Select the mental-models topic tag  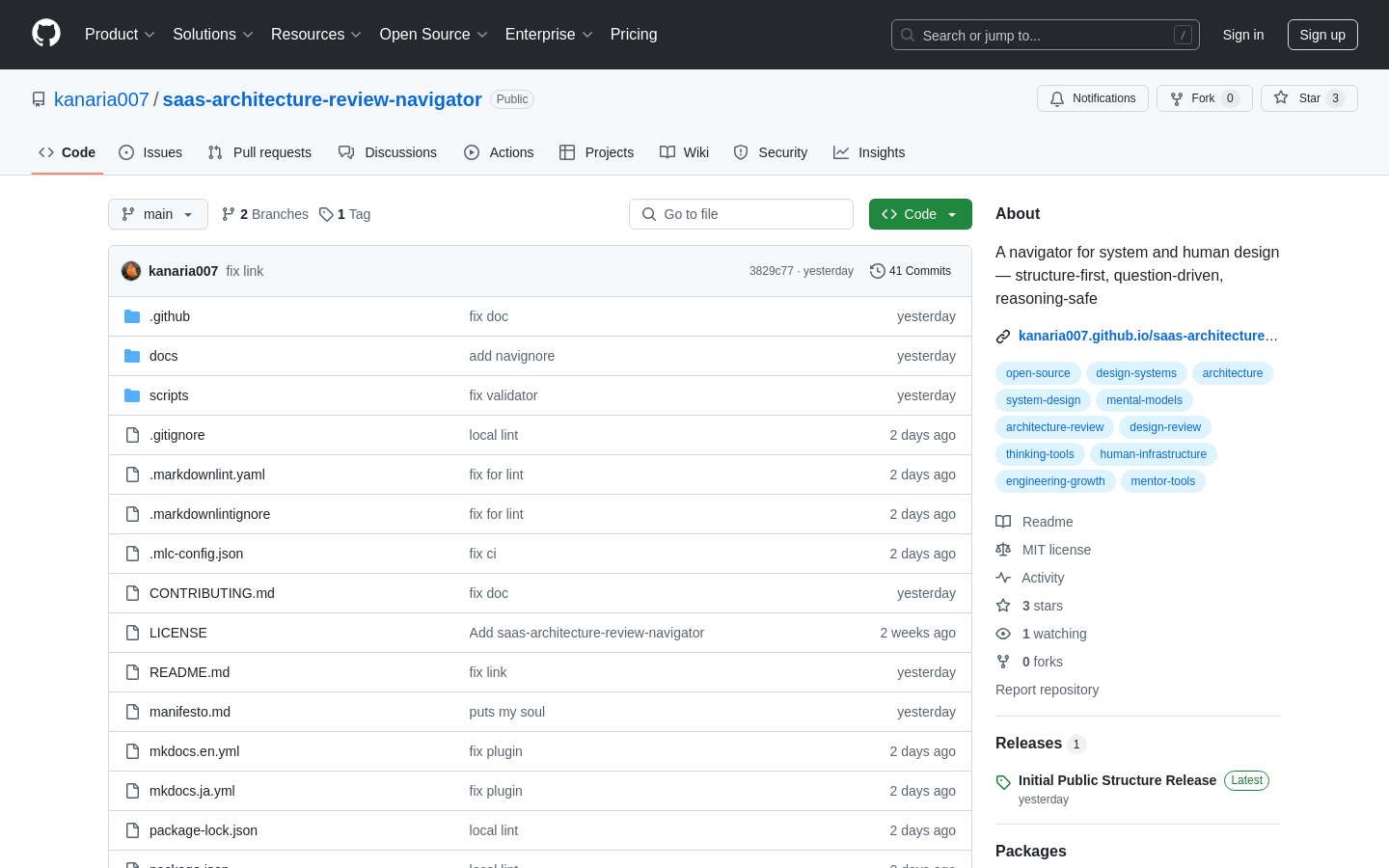click(x=1144, y=400)
